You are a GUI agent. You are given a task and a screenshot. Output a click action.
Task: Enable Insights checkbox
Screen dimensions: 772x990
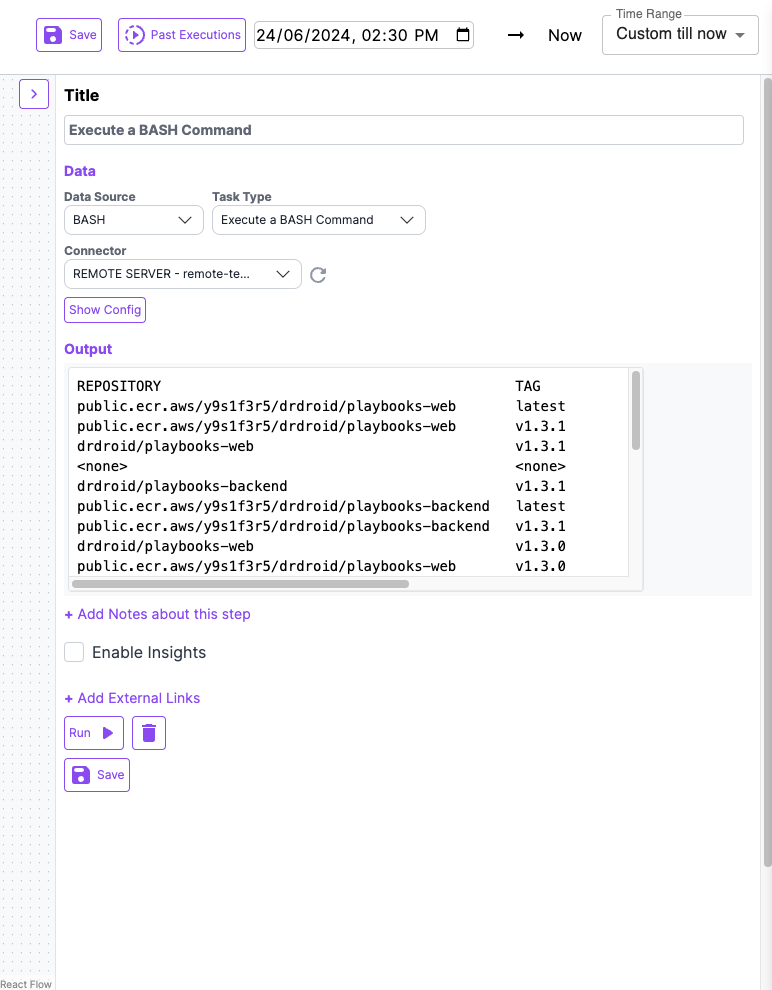point(74,652)
